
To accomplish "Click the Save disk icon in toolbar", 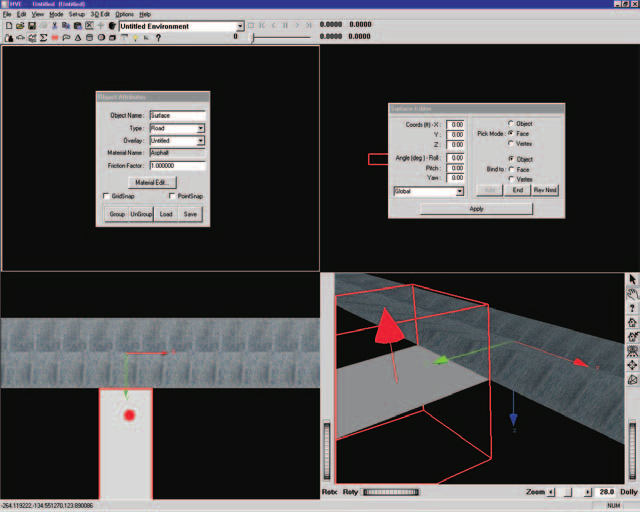I will pyautogui.click(x=31, y=26).
